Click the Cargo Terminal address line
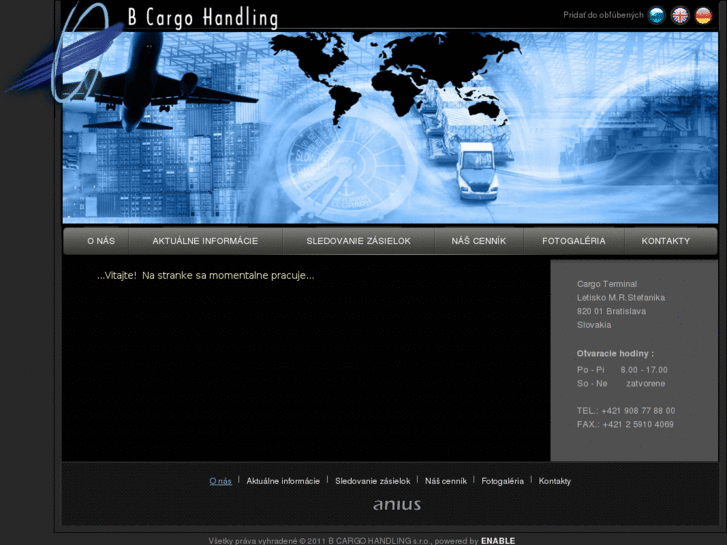Image resolution: width=727 pixels, height=545 pixels. [x=607, y=284]
